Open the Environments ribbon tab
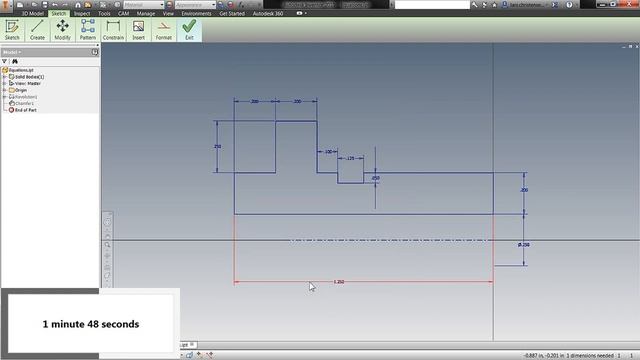 pyautogui.click(x=196, y=13)
